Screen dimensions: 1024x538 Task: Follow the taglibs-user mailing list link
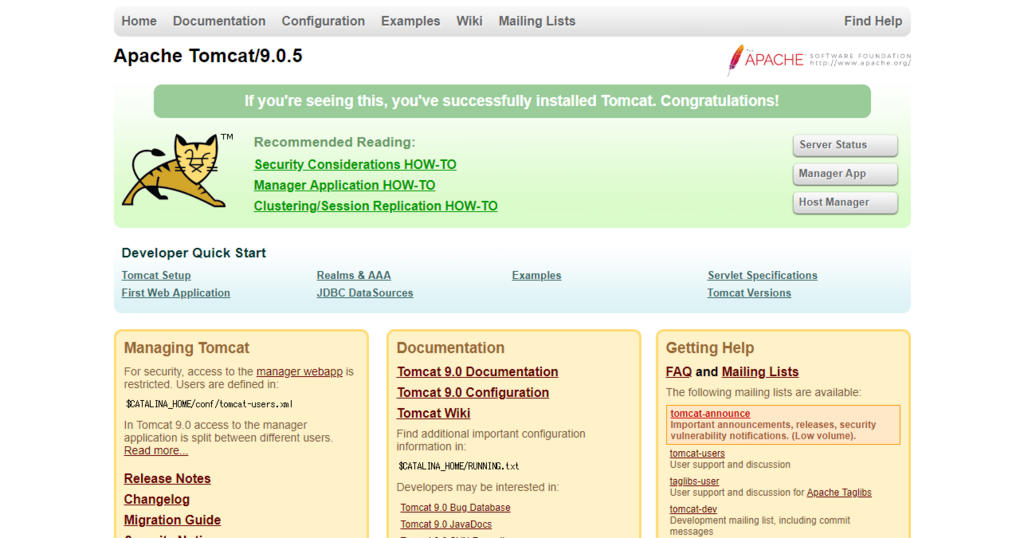tap(694, 482)
